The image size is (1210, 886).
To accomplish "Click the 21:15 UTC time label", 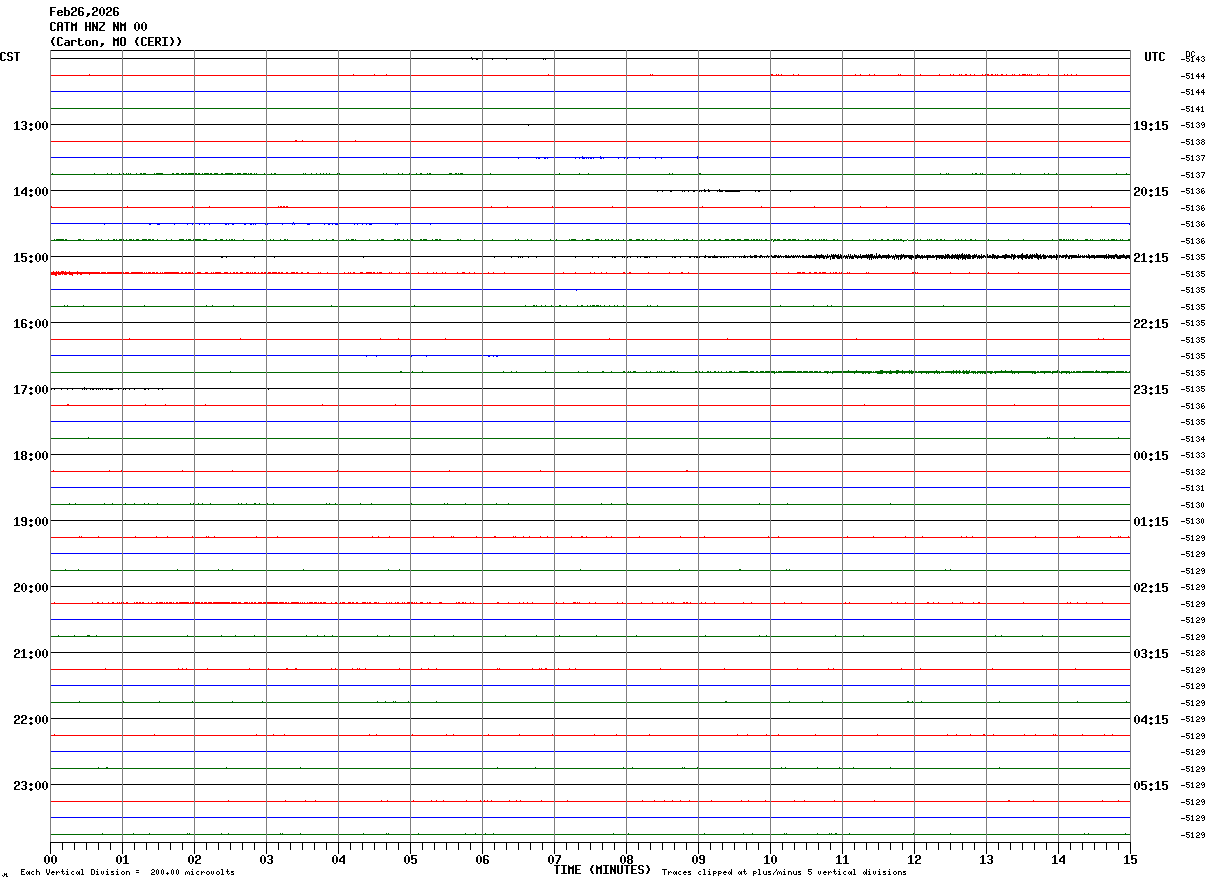I will click(x=1150, y=258).
